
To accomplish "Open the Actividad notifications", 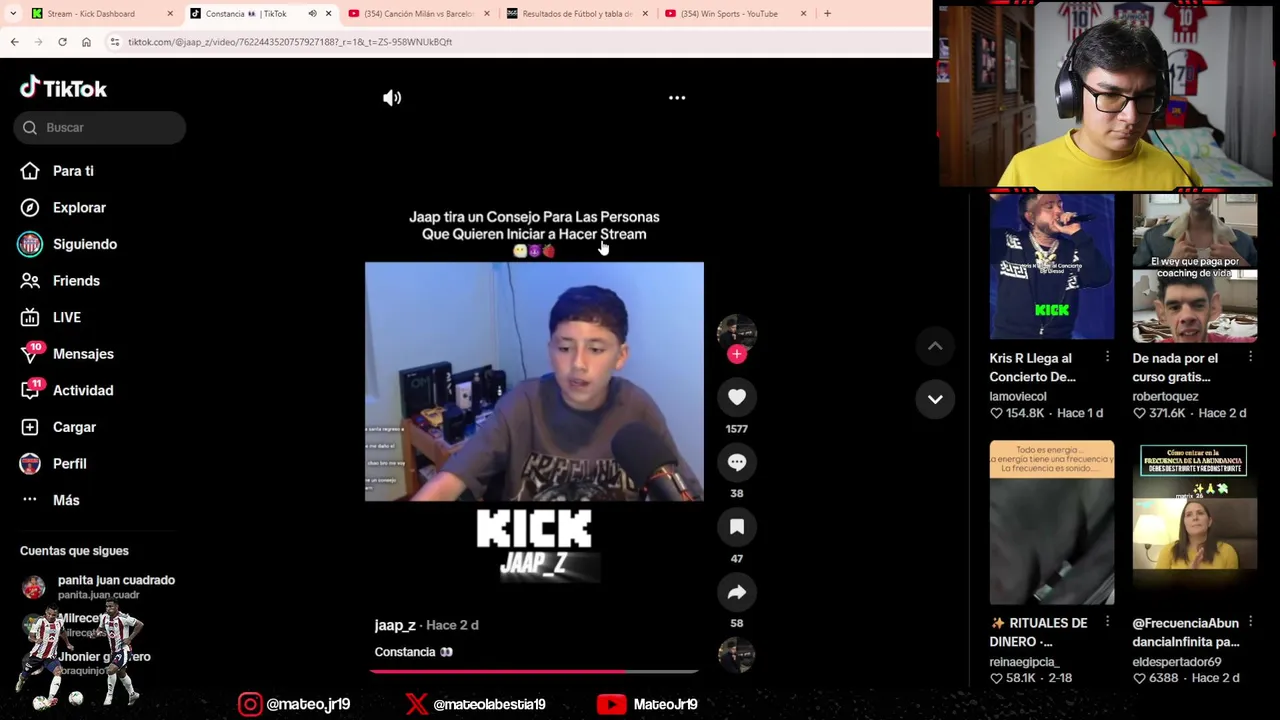I will coord(83,390).
